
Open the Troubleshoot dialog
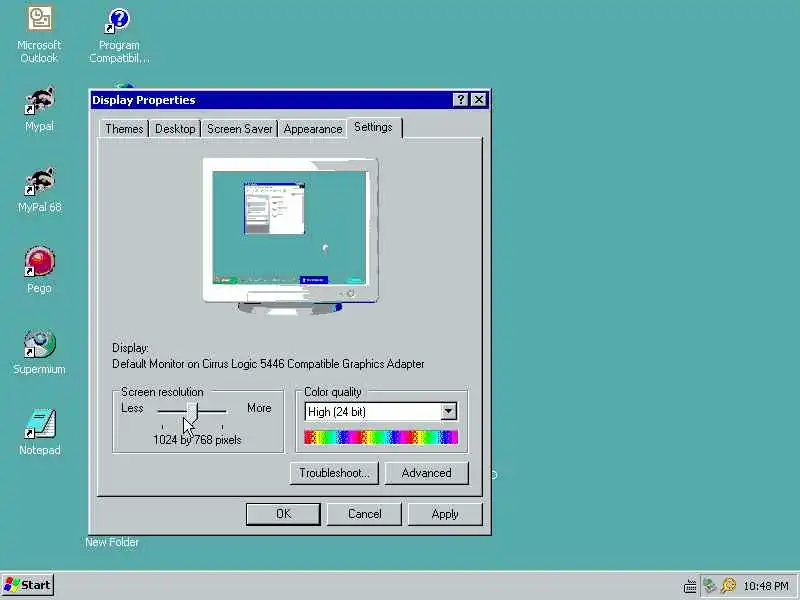(334, 473)
